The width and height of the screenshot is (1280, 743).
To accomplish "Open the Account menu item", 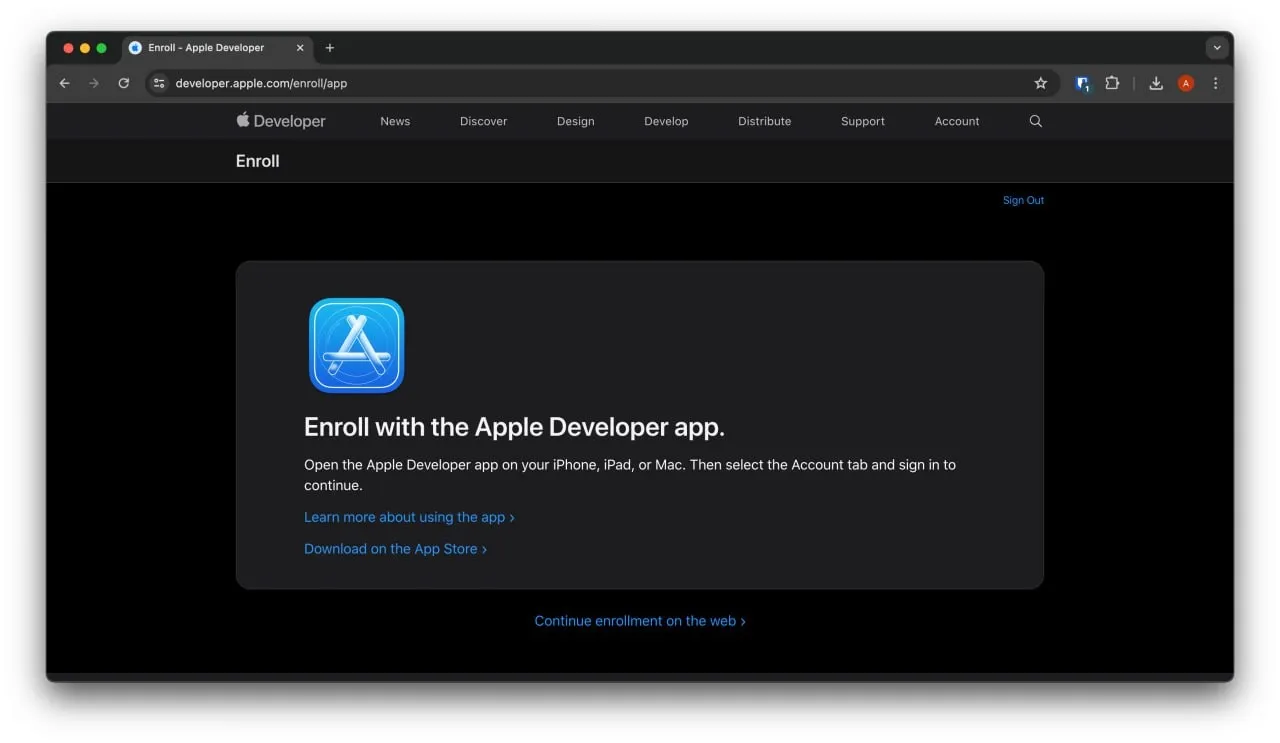I will pyautogui.click(x=957, y=121).
